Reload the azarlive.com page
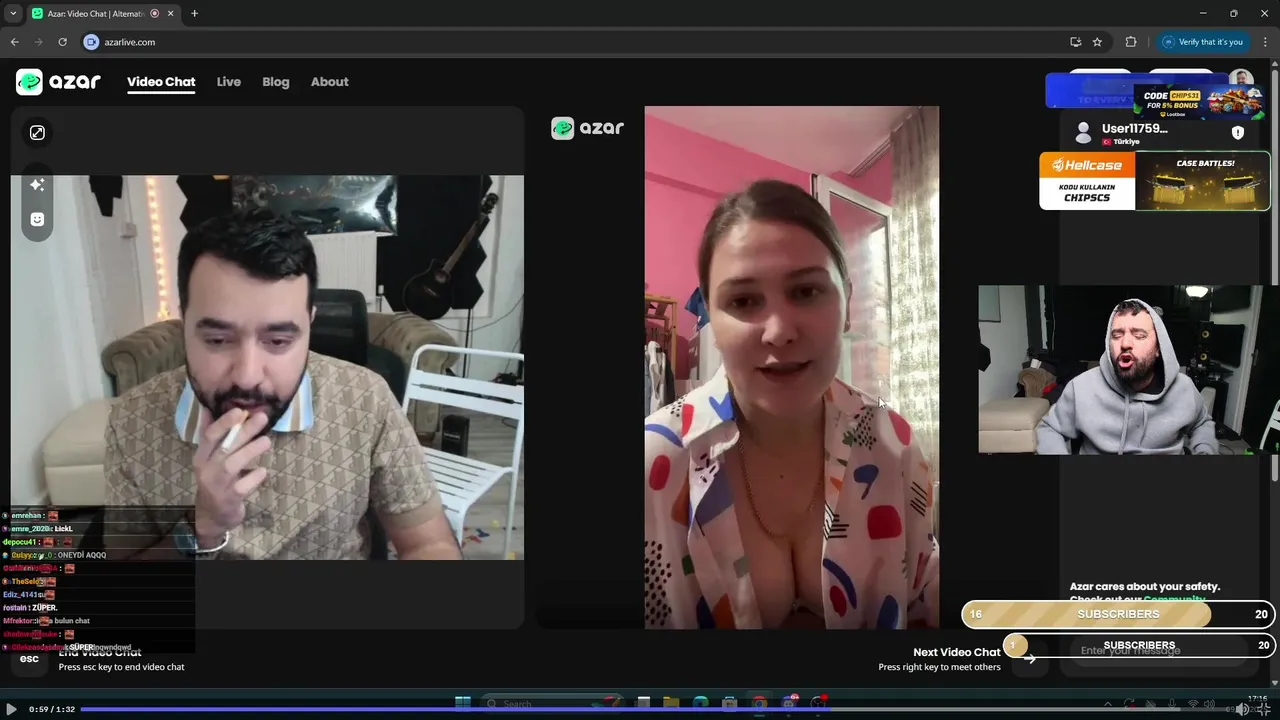Viewport: 1280px width, 720px height. click(63, 42)
